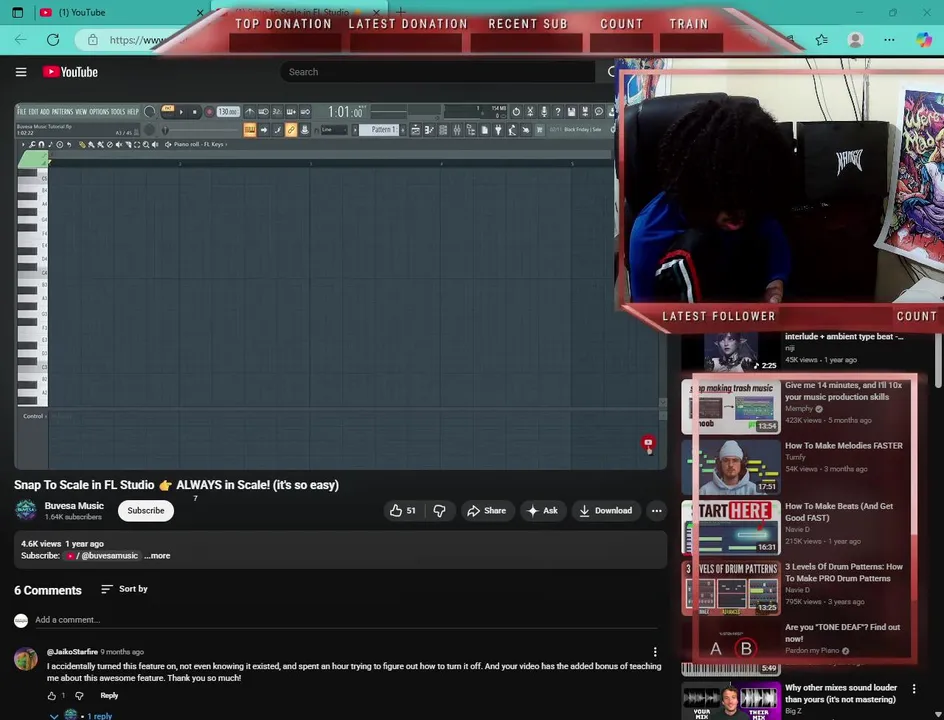Open Edge tab actions menu icon

[17, 12]
